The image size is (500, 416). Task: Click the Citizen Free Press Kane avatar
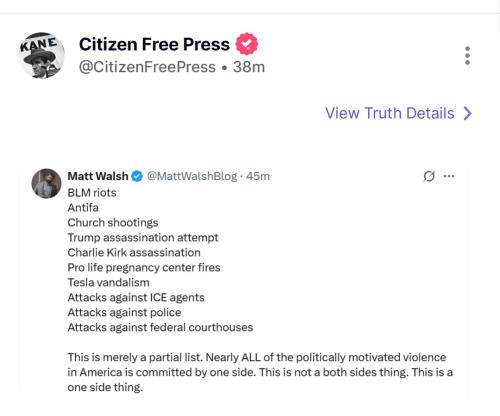(x=41, y=55)
